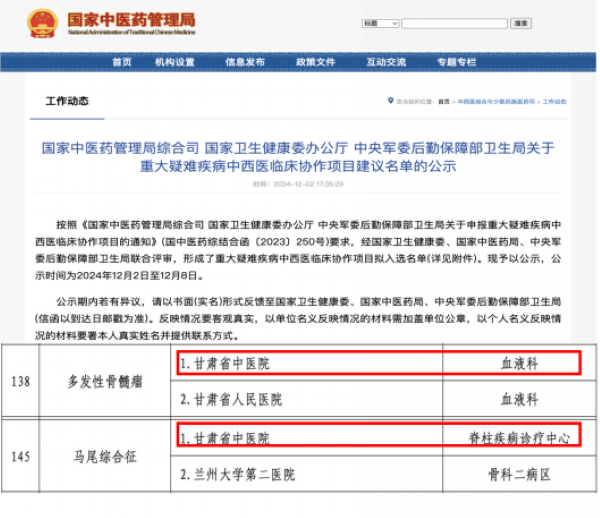Click 血液科 beside 甘肃省人民医院
The image size is (600, 518).
519,399
